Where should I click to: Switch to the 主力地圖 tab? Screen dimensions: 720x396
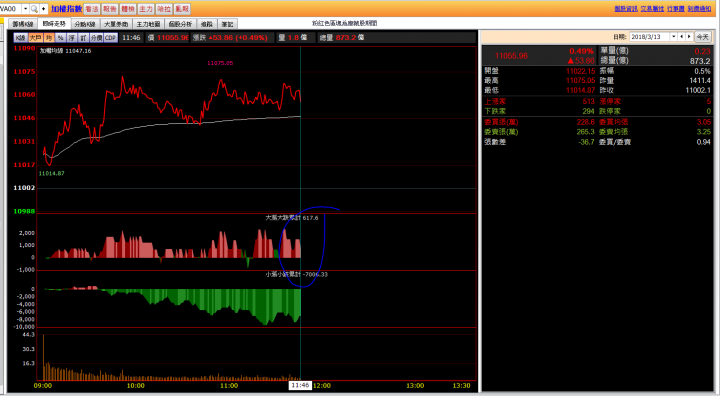[x=148, y=24]
